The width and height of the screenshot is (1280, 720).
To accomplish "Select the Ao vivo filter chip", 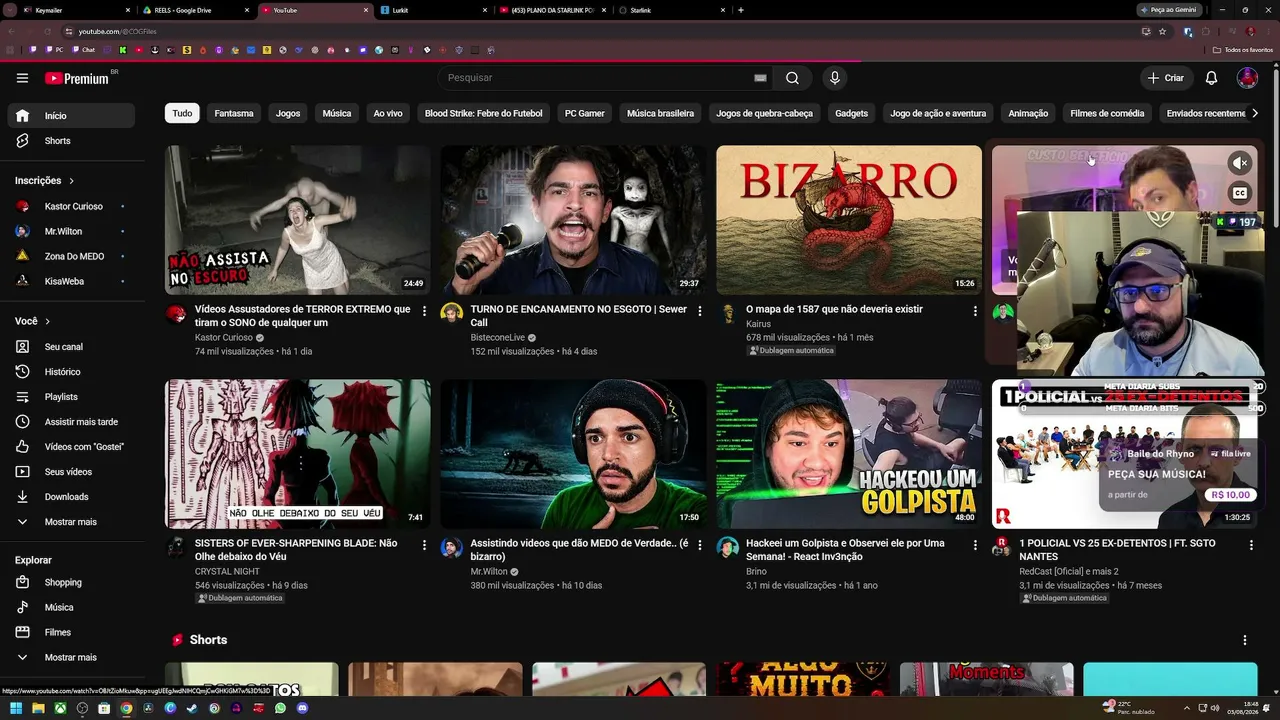I will (388, 113).
